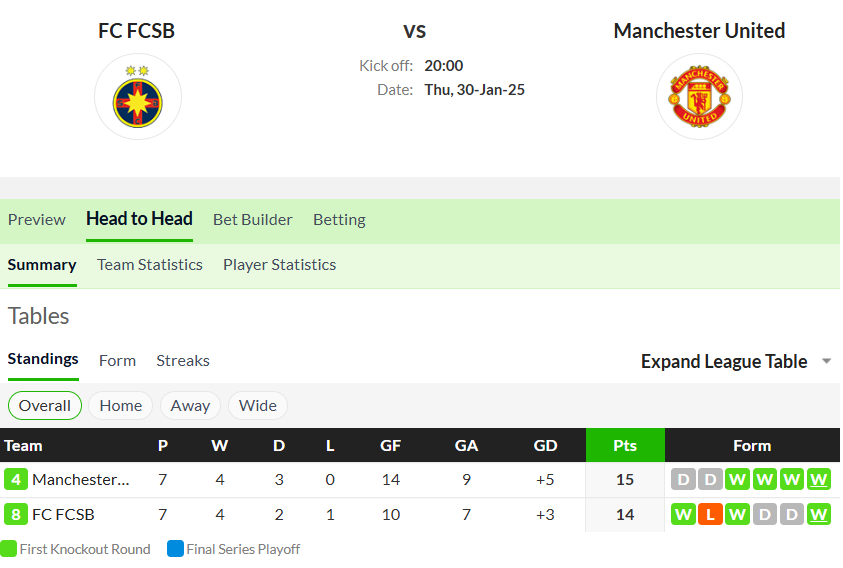Select the Home standings filter
The height and width of the screenshot is (568, 843).
(120, 406)
